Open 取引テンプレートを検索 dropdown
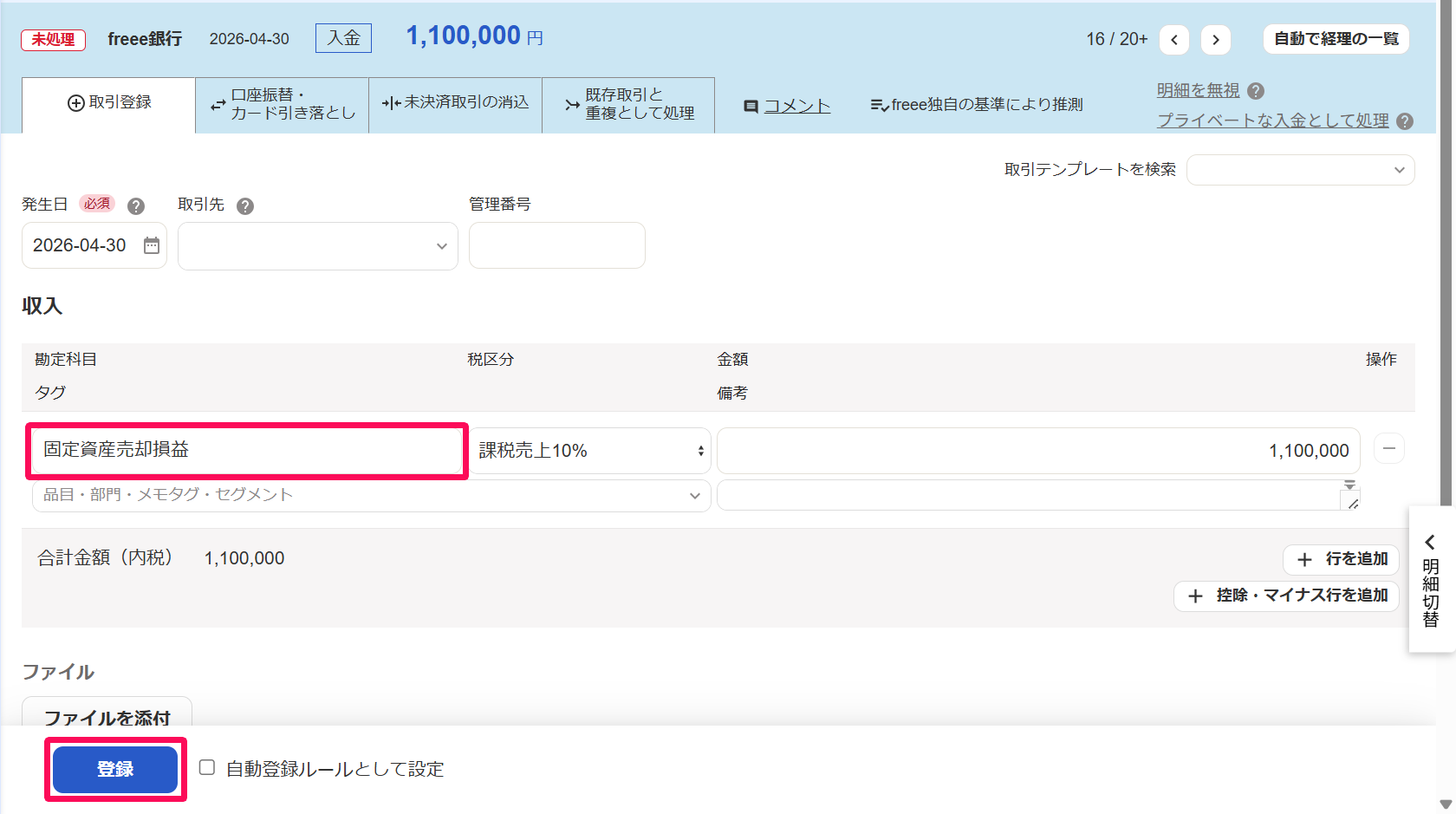This screenshot has width=1456, height=814. point(1300,170)
